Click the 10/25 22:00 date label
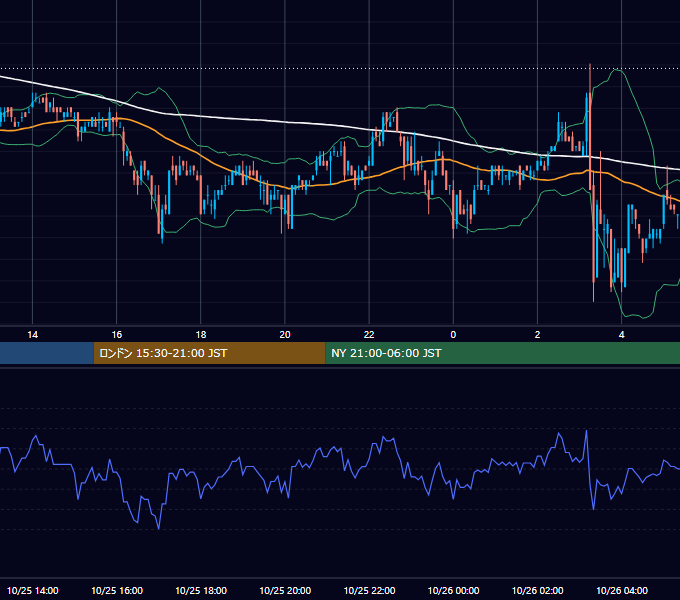Image resolution: width=680 pixels, height=600 pixels. click(x=369, y=590)
